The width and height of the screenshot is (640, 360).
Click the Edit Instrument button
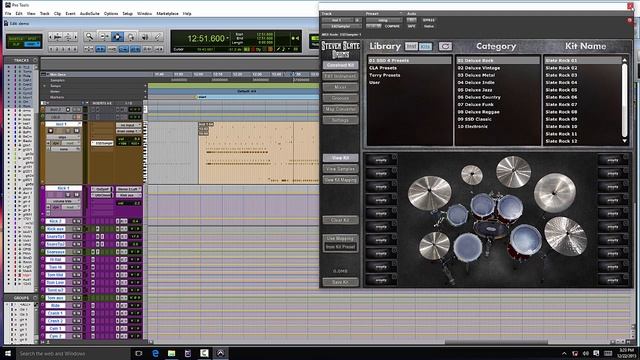click(x=340, y=76)
